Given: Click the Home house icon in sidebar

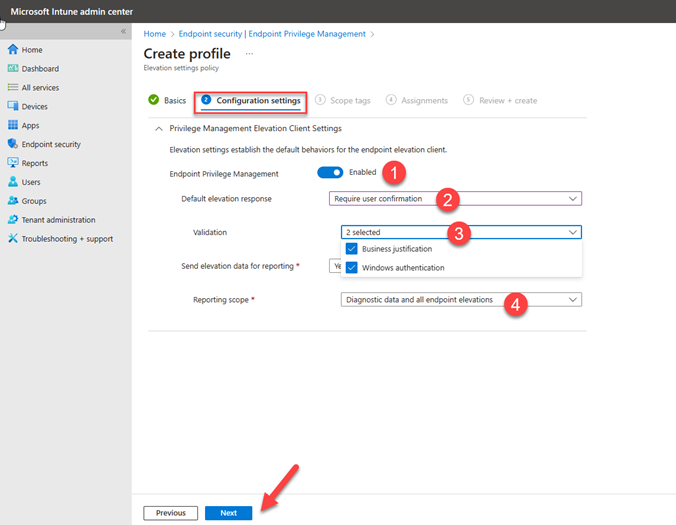Looking at the screenshot, I should click(x=13, y=50).
